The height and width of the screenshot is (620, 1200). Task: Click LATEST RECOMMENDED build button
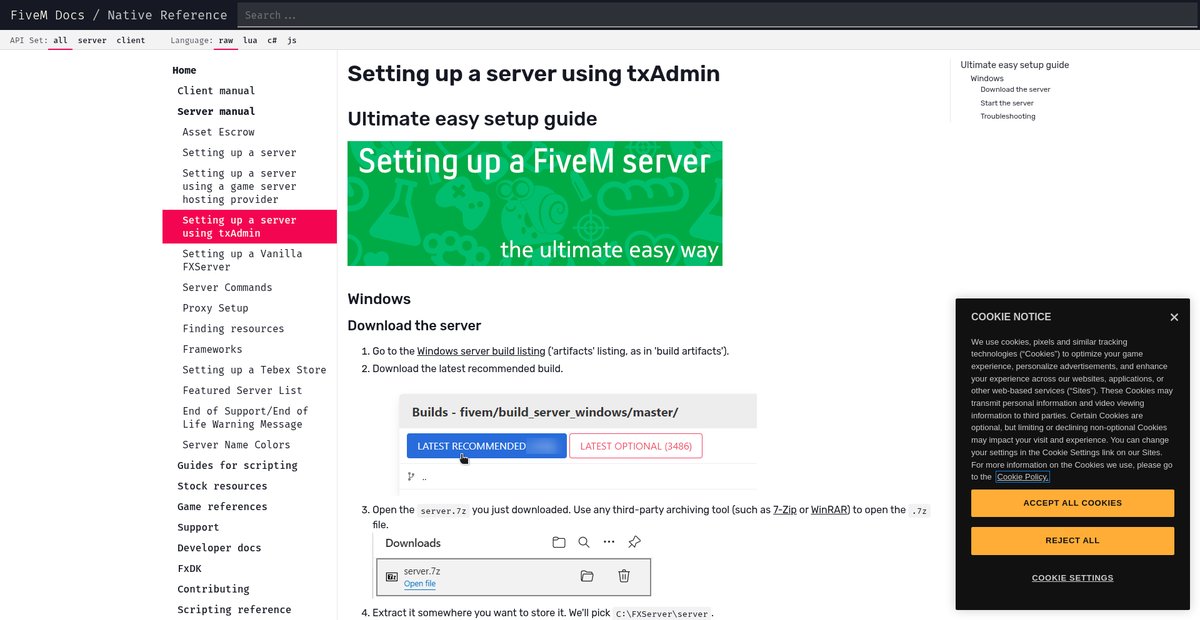tap(487, 446)
